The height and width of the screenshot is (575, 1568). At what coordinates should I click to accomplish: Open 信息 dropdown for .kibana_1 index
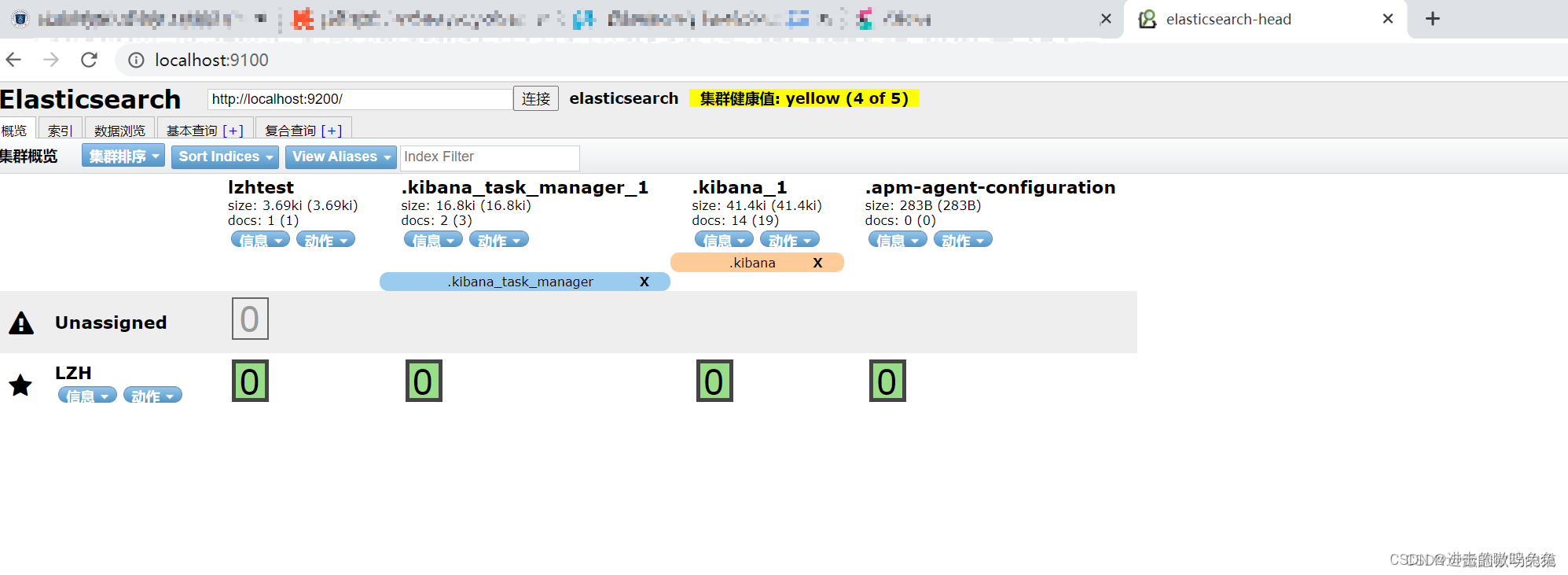point(724,239)
